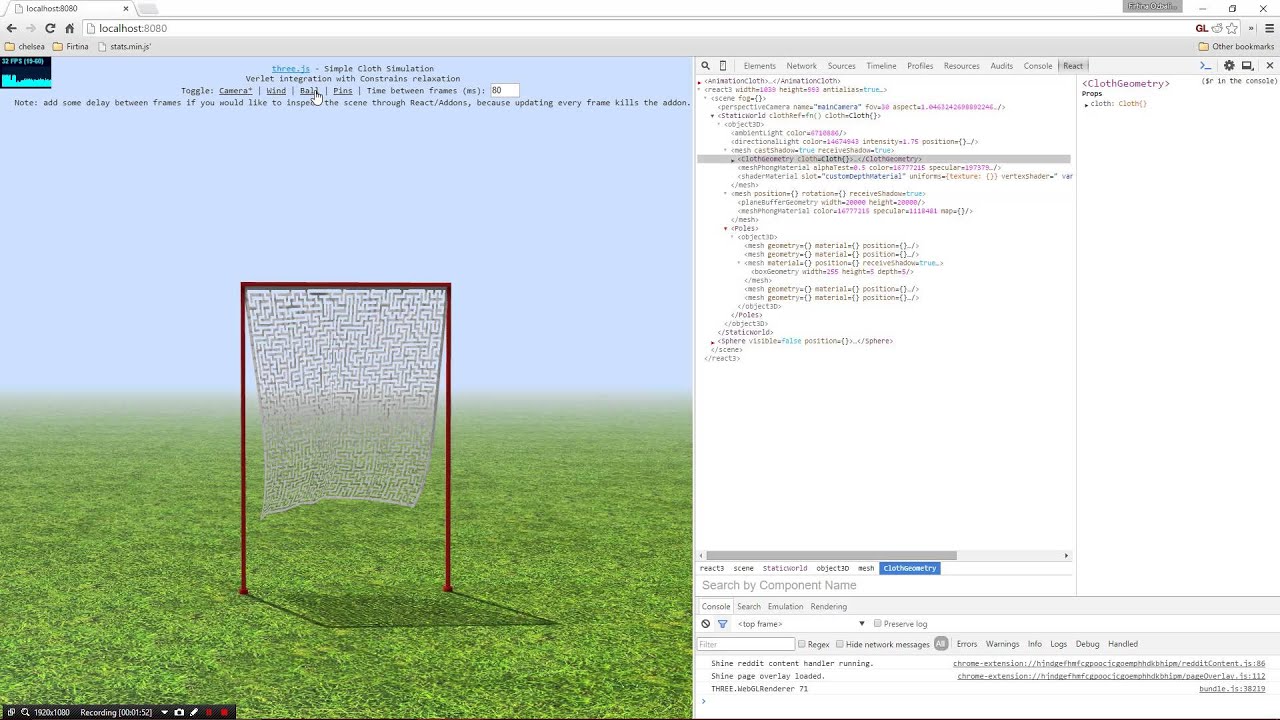Enable the Regex filter checkbox
Viewport: 1280px width, 720px height.
(802, 644)
